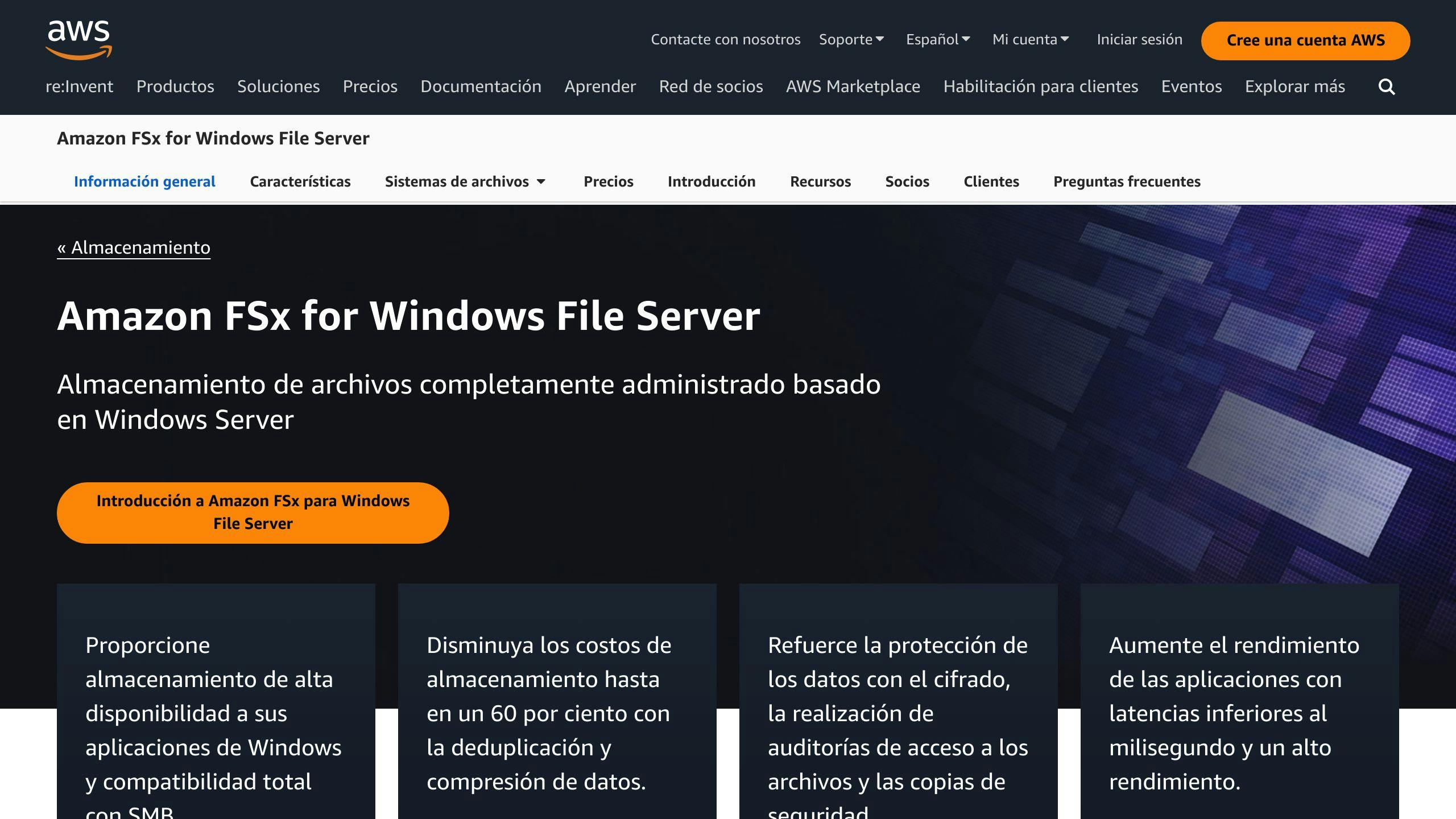This screenshot has height=819, width=1456.
Task: Select the Características tab
Action: (x=300, y=181)
